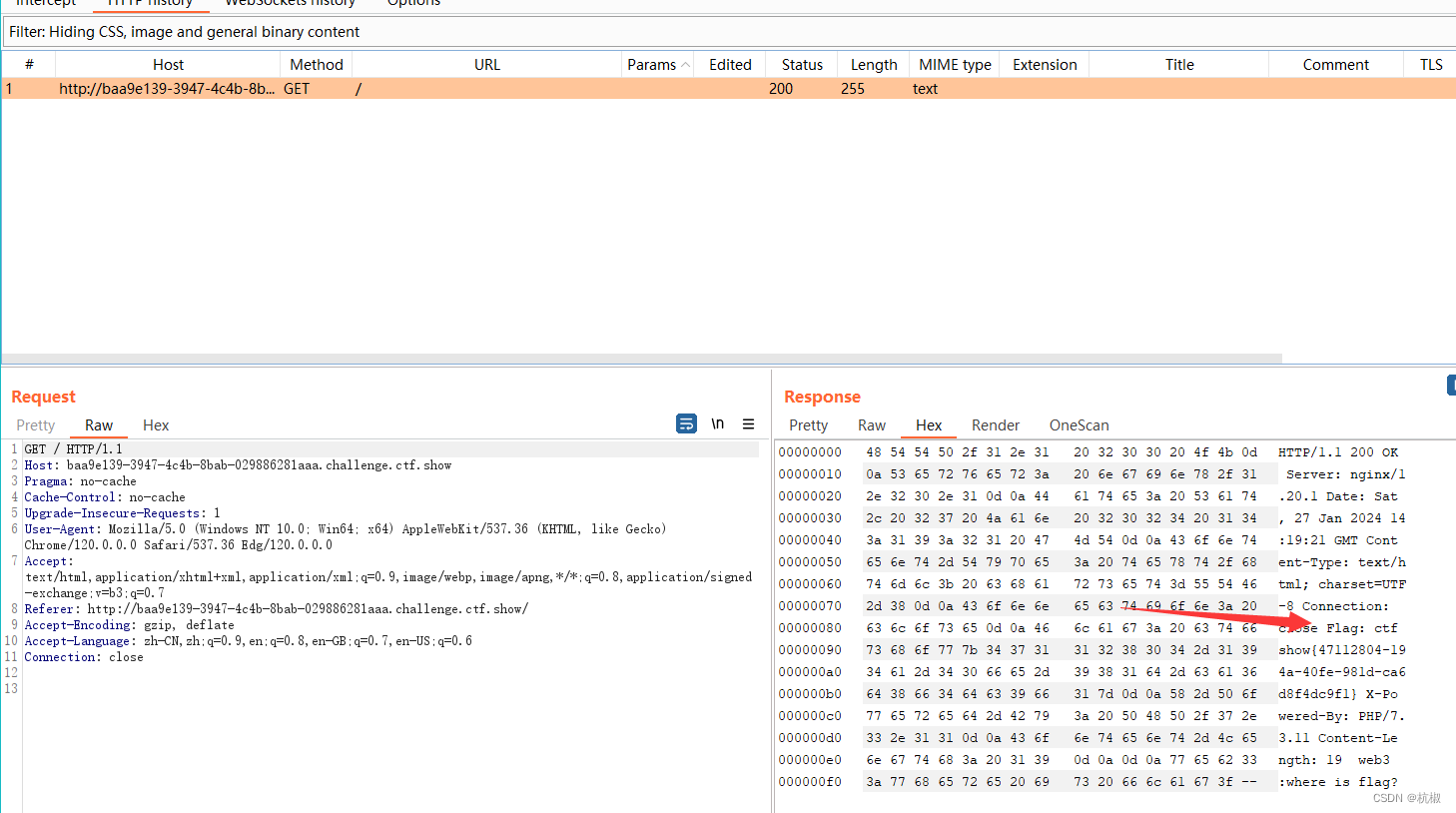This screenshot has height=813, width=1456.
Task: Click the Accept-Encoding header line
Action: tap(129, 625)
